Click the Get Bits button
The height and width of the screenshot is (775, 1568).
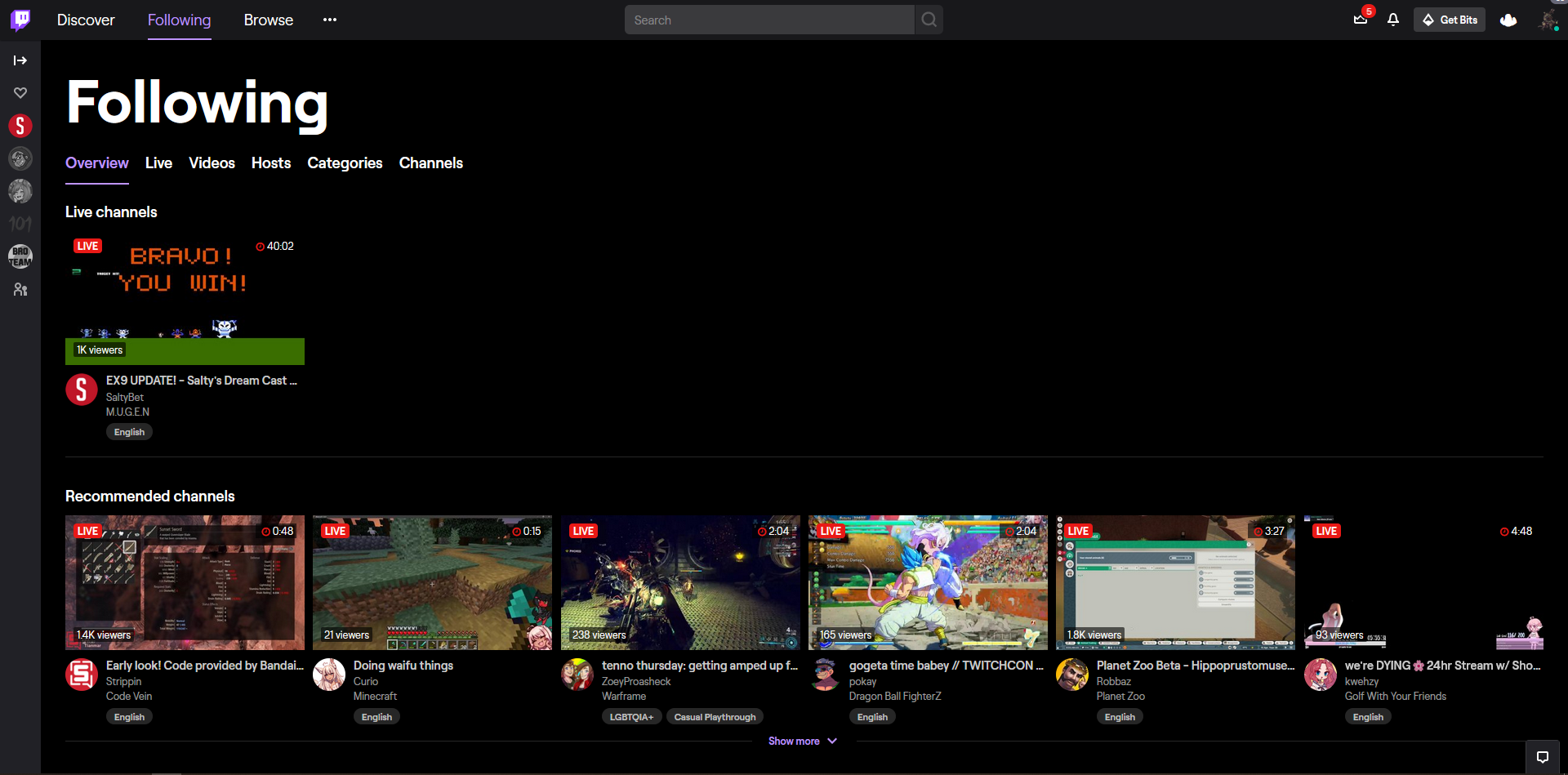point(1450,20)
